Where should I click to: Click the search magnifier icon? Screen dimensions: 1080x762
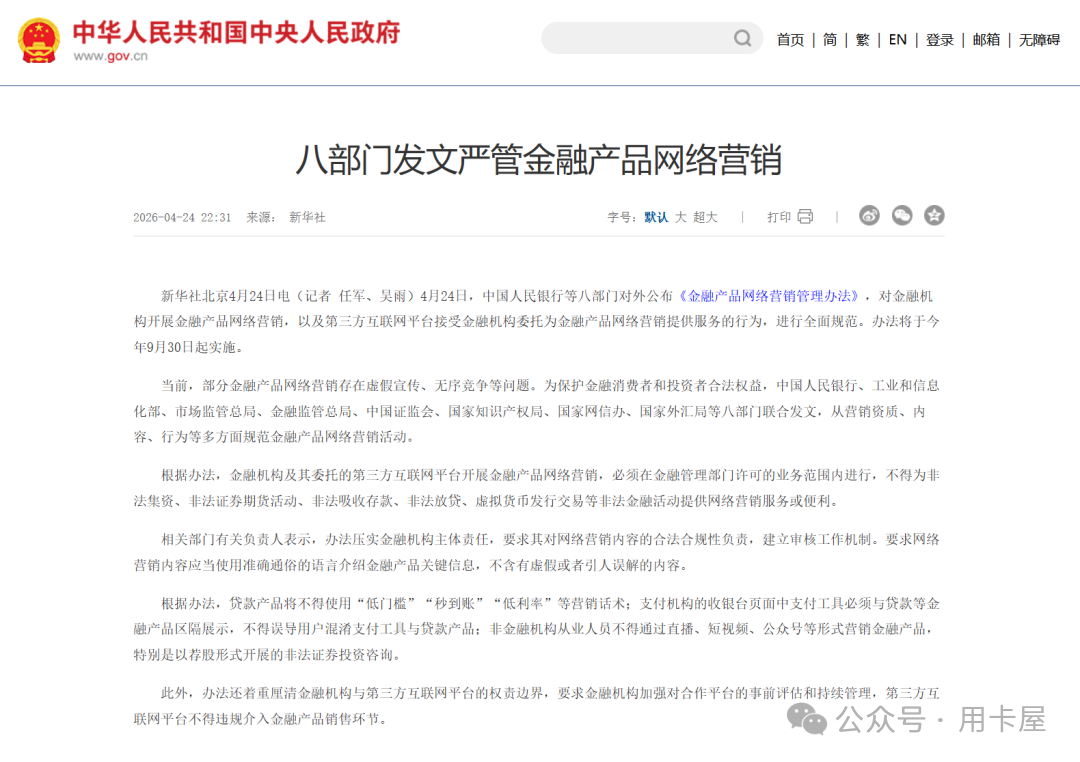[x=742, y=38]
